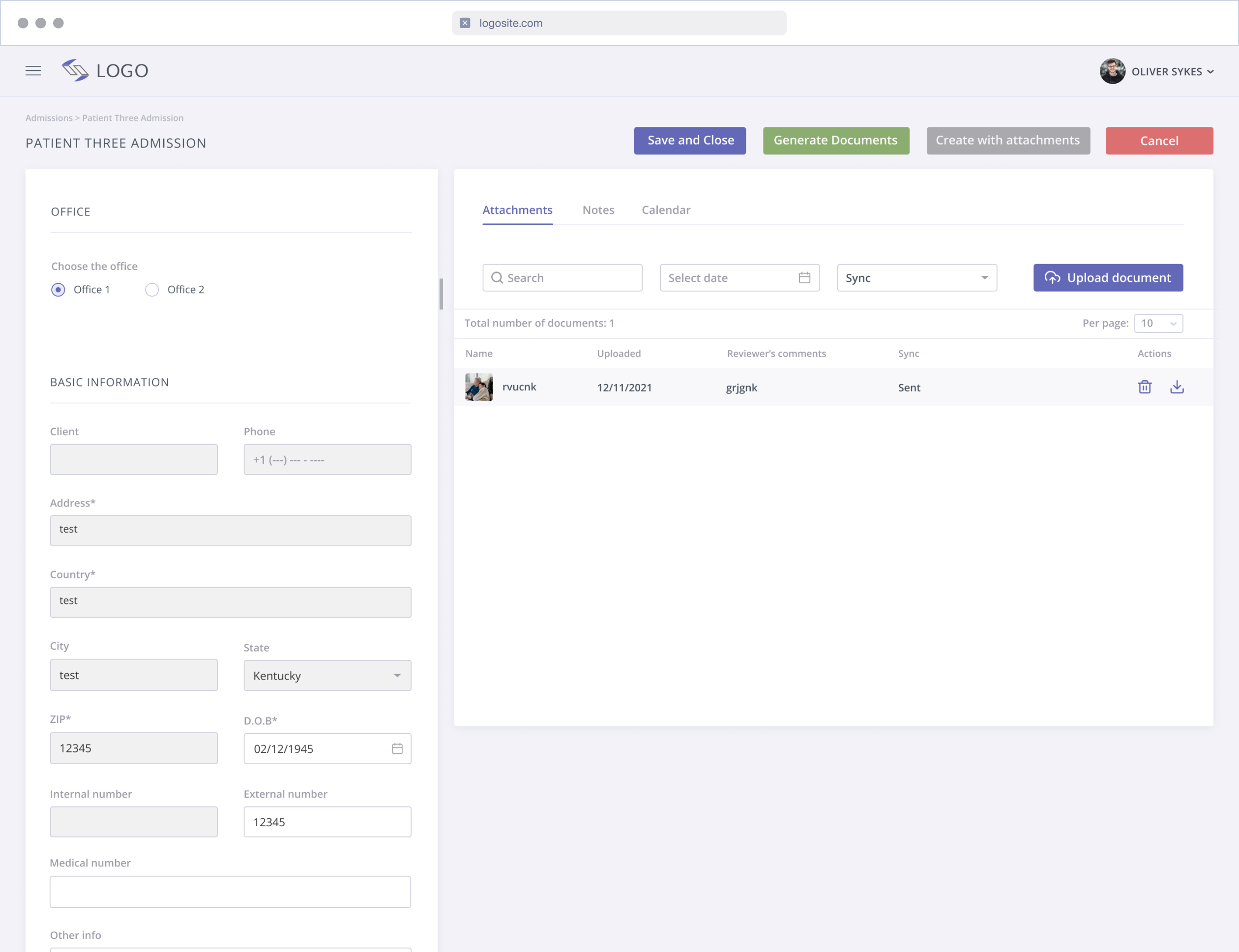
Task: Download the rvucnk attachment
Action: click(1177, 387)
